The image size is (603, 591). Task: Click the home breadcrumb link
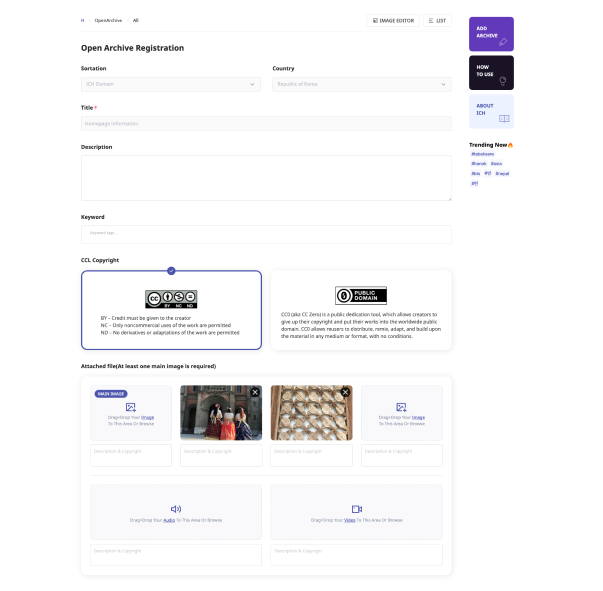coord(82,20)
